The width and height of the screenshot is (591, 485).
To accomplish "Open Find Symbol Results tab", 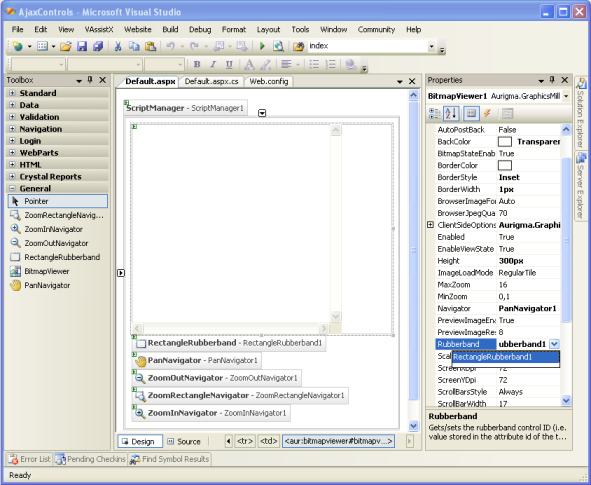I will point(170,459).
